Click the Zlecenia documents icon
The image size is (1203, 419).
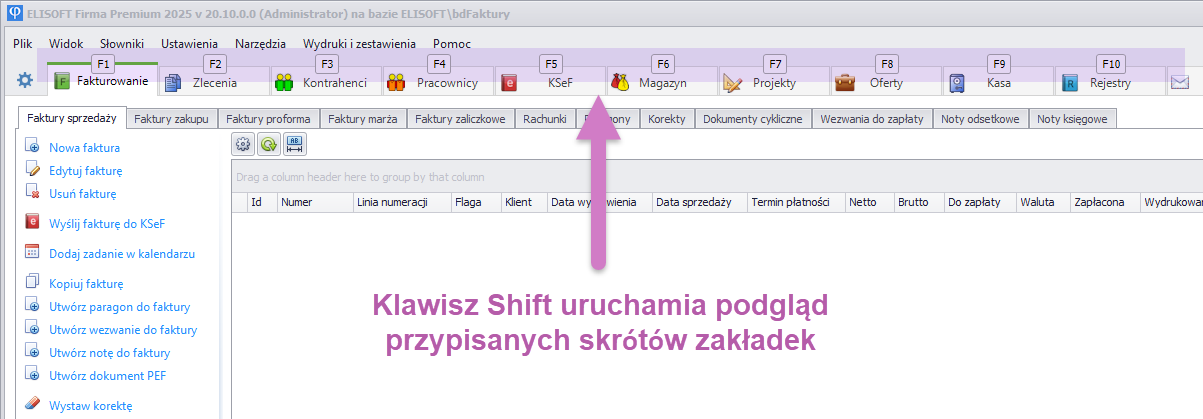tap(173, 83)
